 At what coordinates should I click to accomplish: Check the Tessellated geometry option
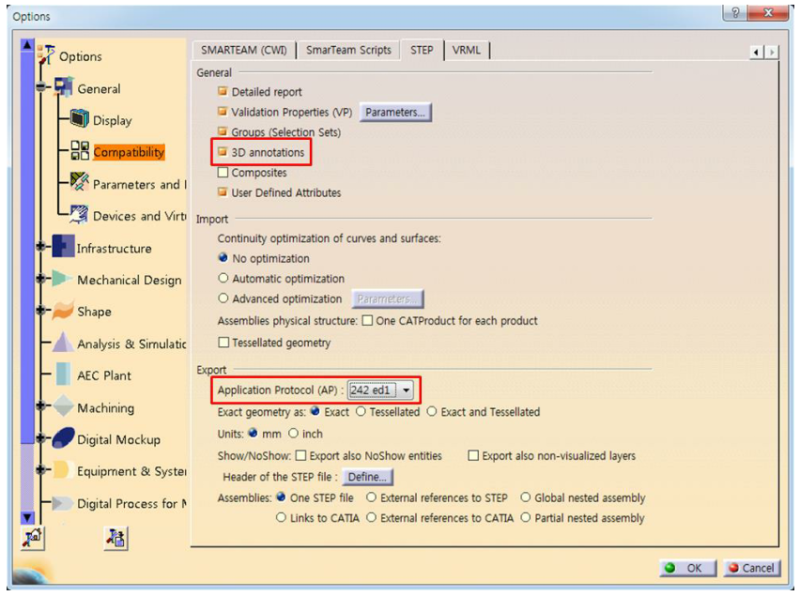click(225, 342)
